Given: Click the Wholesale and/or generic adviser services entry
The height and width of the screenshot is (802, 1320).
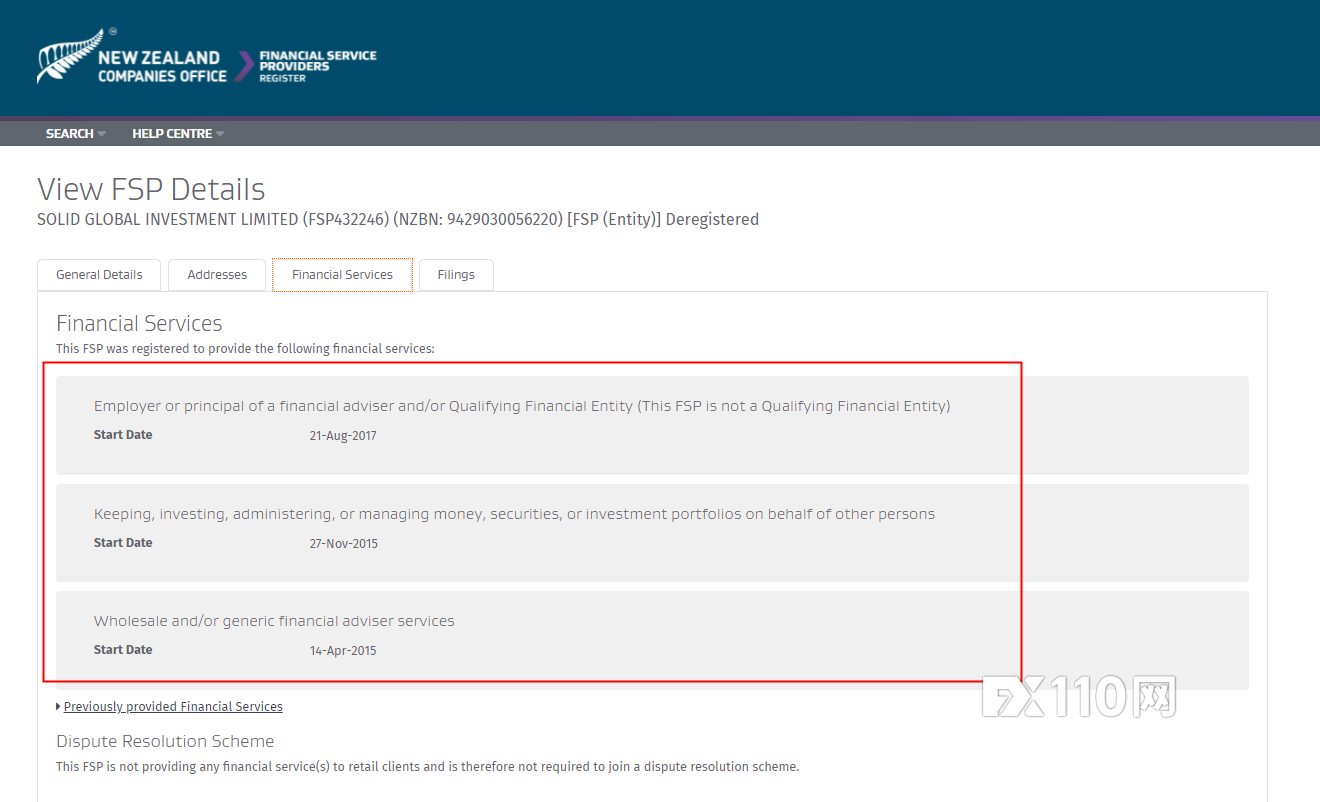Looking at the screenshot, I should (x=274, y=621).
